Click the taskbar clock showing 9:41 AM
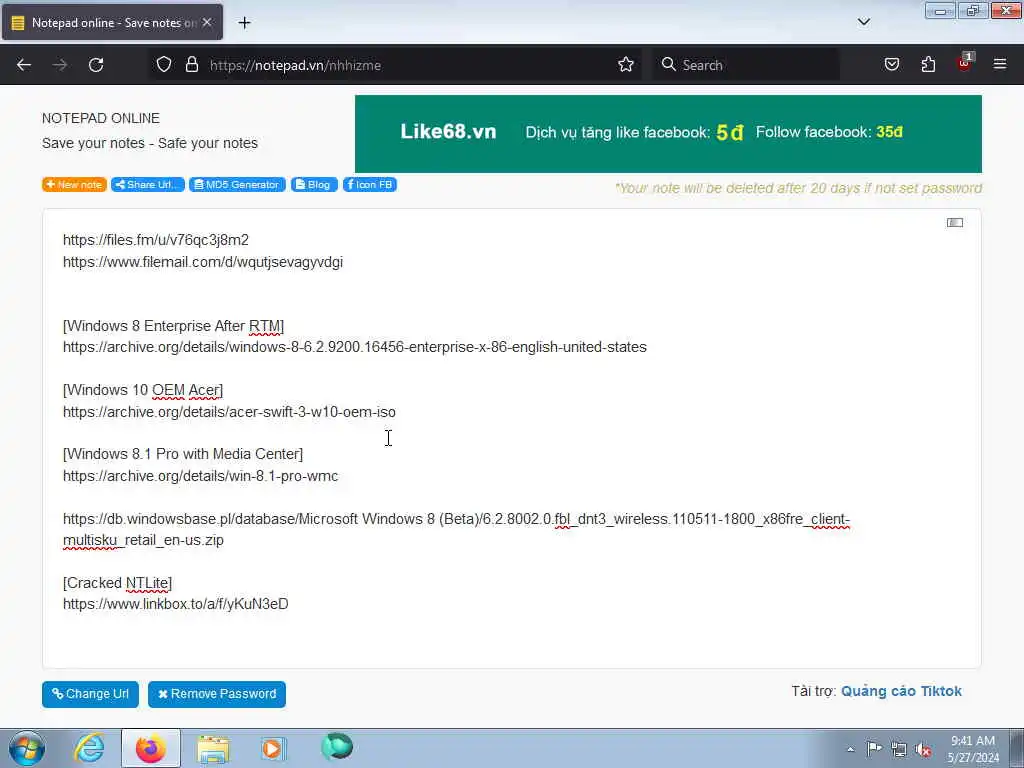Screen dimensions: 1024x768 (x=973, y=749)
